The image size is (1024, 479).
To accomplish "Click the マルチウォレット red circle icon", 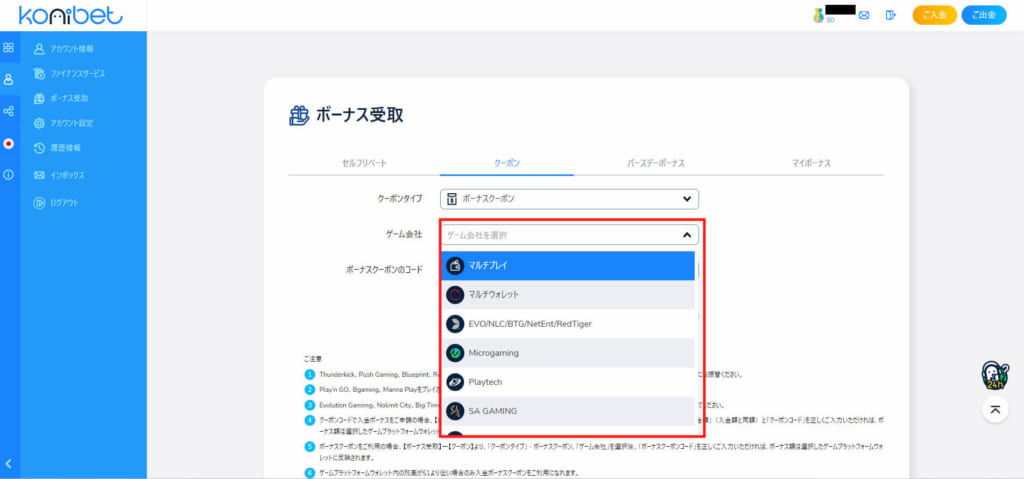I will coord(455,295).
